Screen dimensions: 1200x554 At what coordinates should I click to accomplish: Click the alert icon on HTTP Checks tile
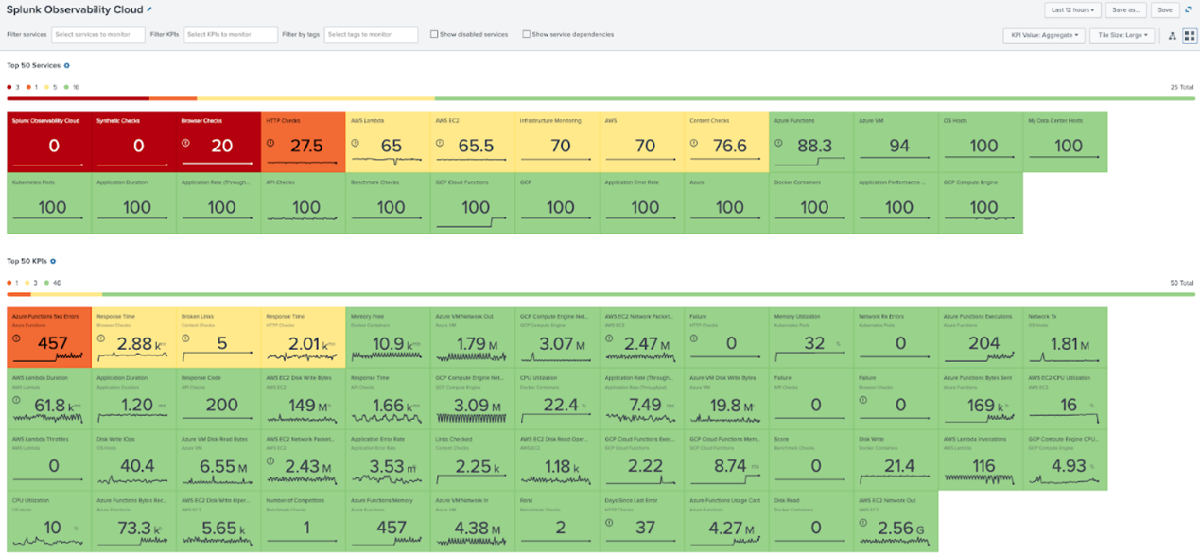coord(272,143)
